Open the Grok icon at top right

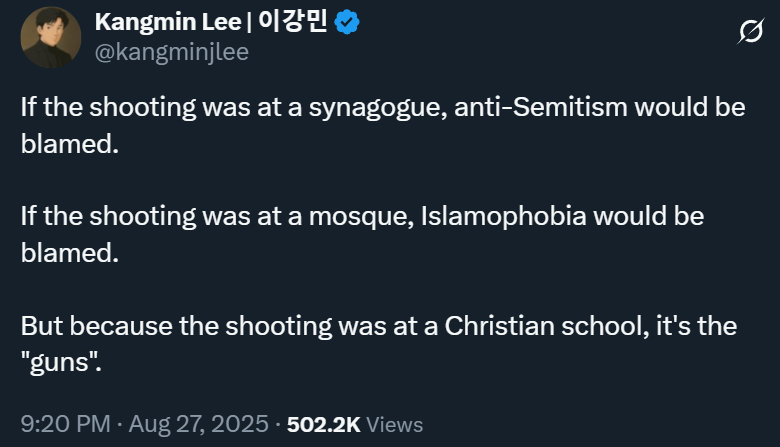(x=749, y=33)
